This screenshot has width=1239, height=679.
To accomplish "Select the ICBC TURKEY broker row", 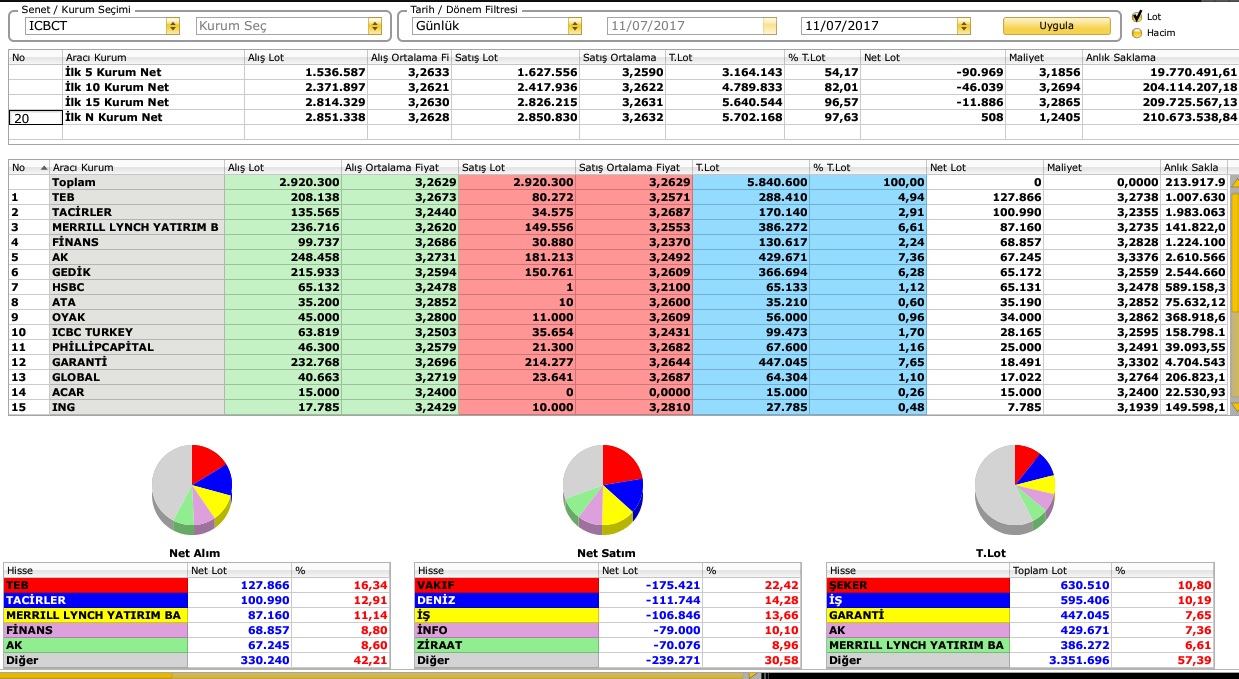I will (x=618, y=333).
